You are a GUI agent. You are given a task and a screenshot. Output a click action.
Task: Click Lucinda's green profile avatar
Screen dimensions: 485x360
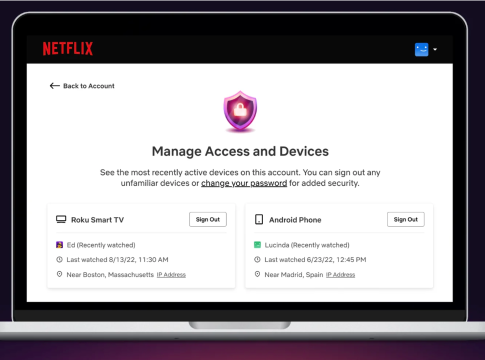click(257, 245)
